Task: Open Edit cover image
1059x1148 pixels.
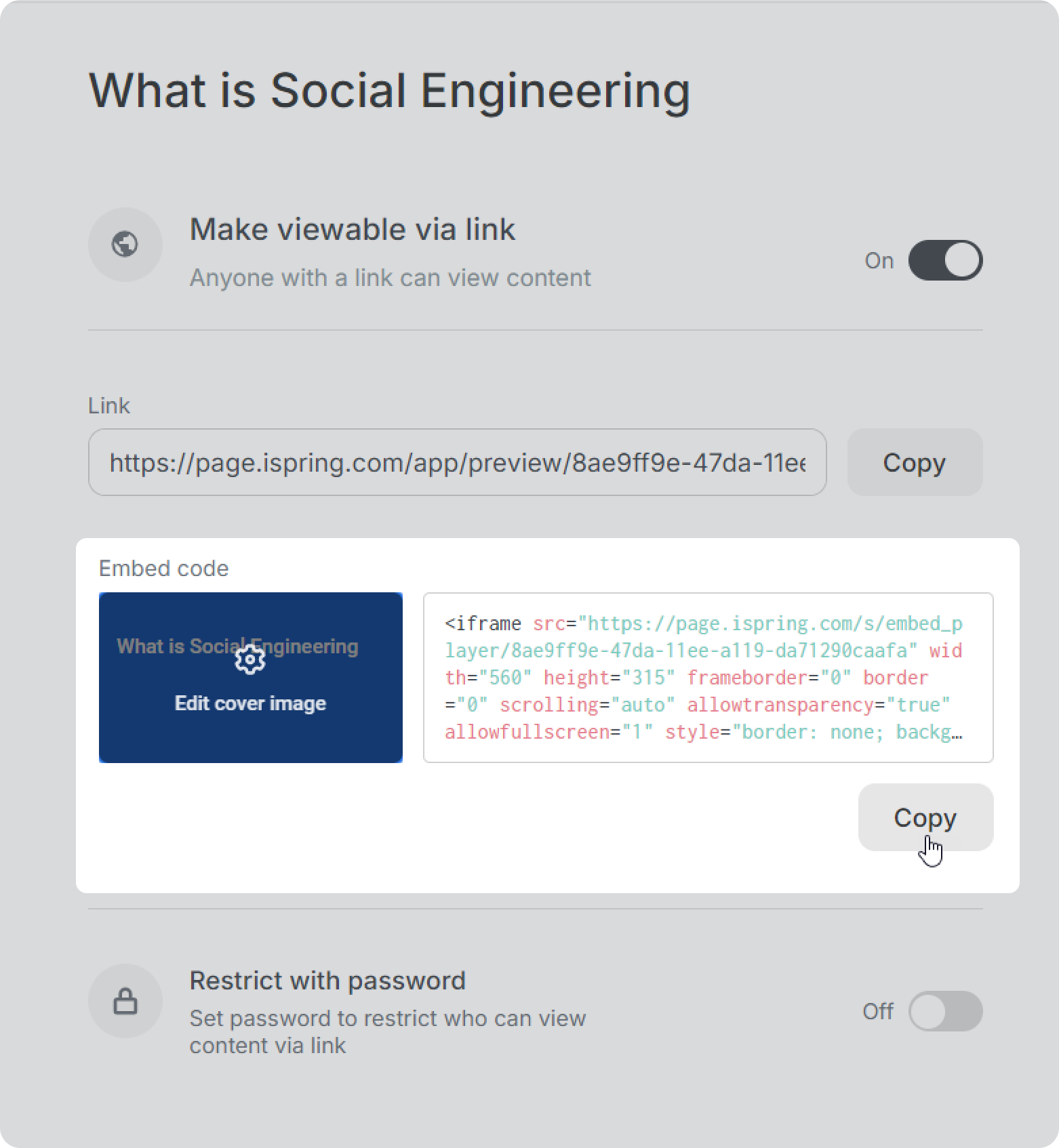Action: point(250,703)
